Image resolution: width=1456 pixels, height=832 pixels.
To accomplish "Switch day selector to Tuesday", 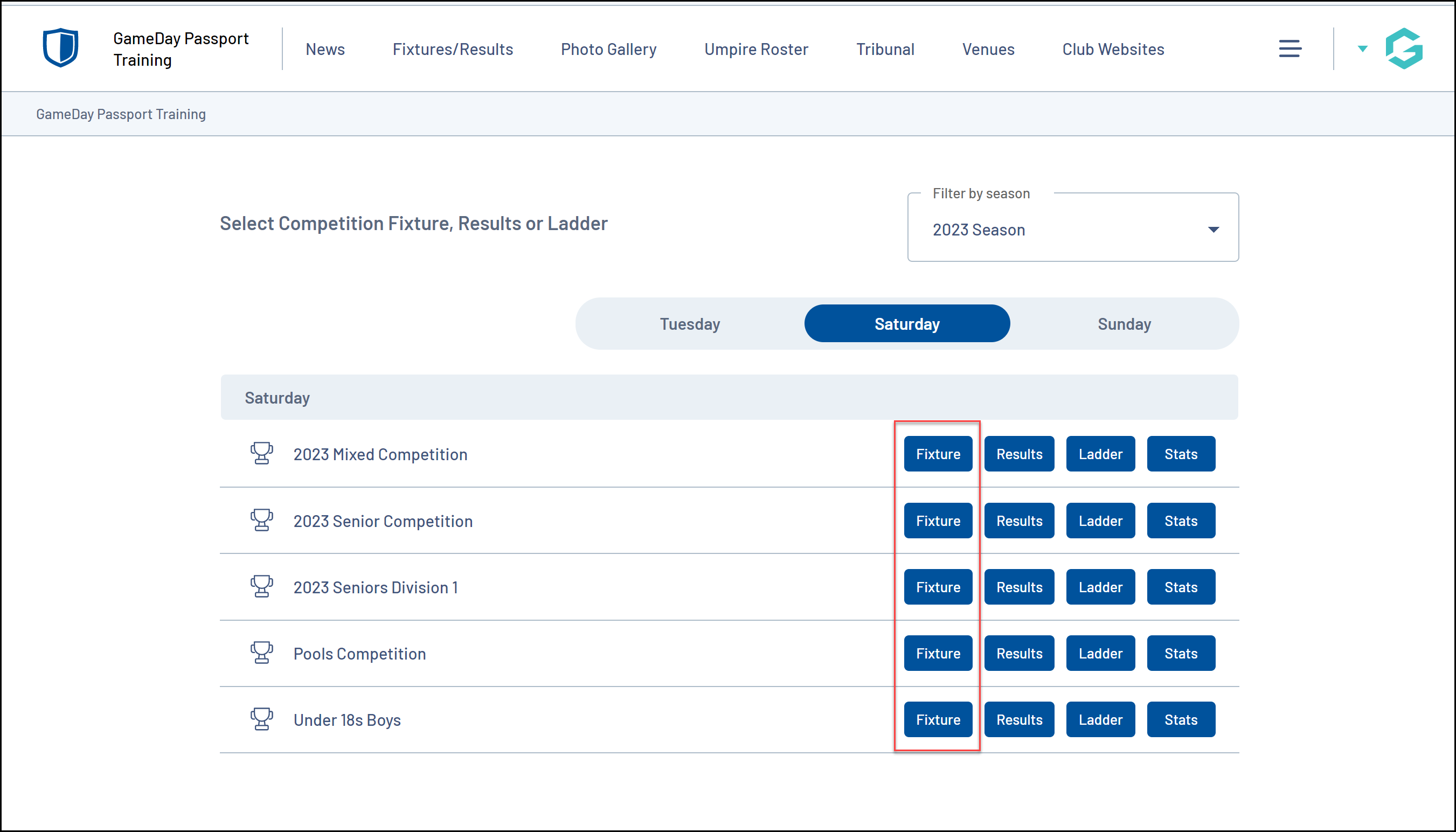I will click(x=690, y=324).
